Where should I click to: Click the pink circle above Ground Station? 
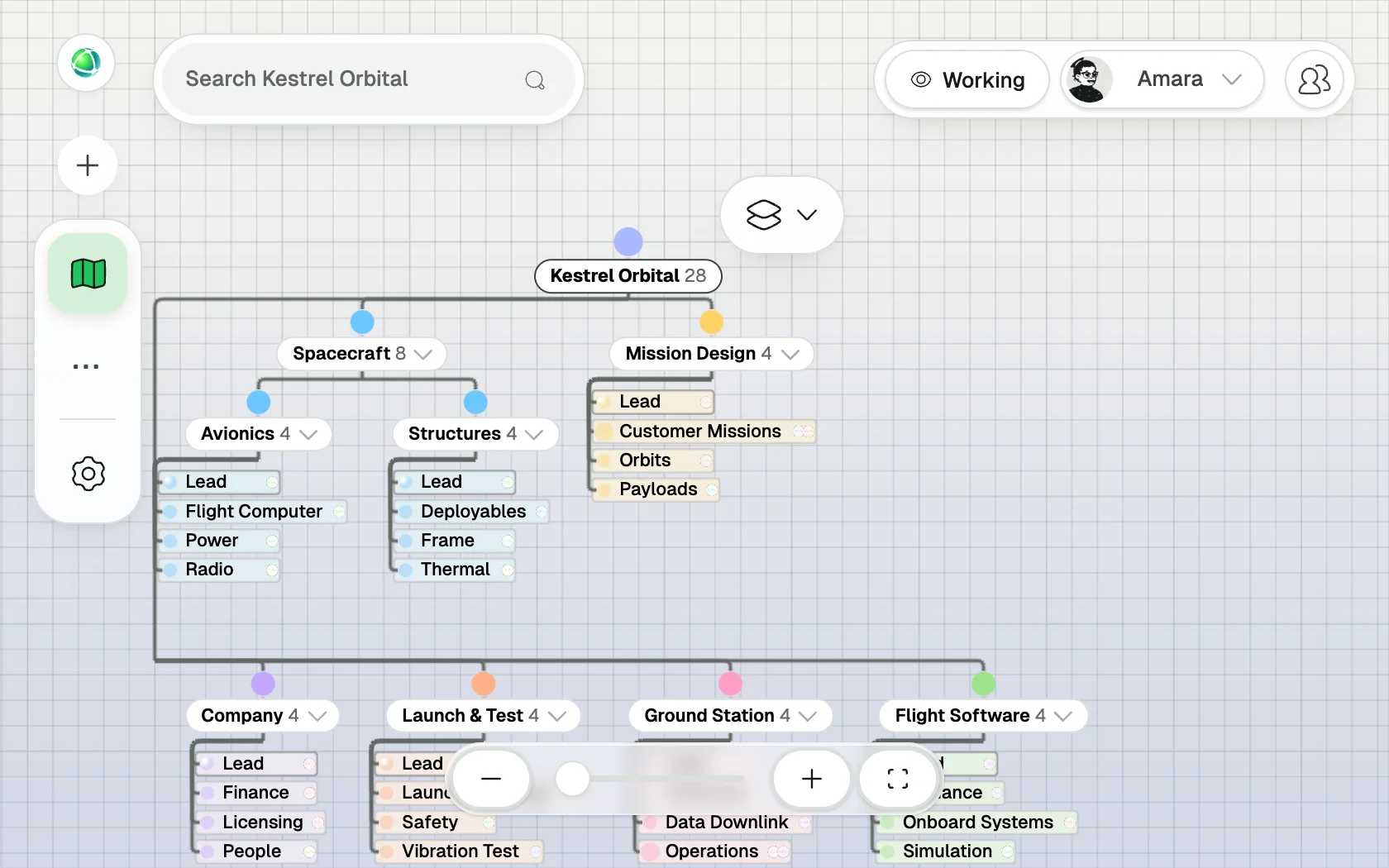[x=731, y=684]
